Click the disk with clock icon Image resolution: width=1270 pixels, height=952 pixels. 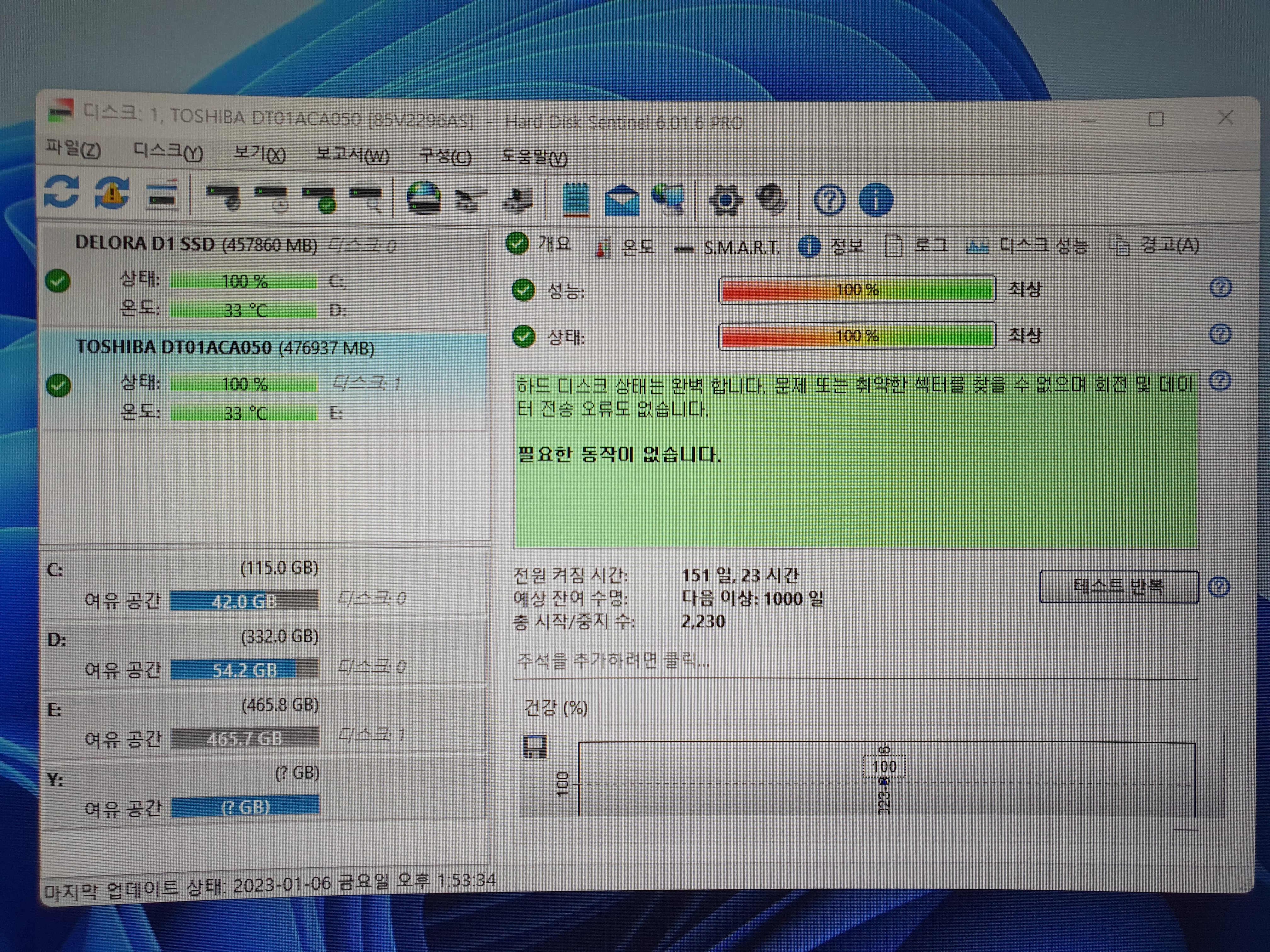271,198
